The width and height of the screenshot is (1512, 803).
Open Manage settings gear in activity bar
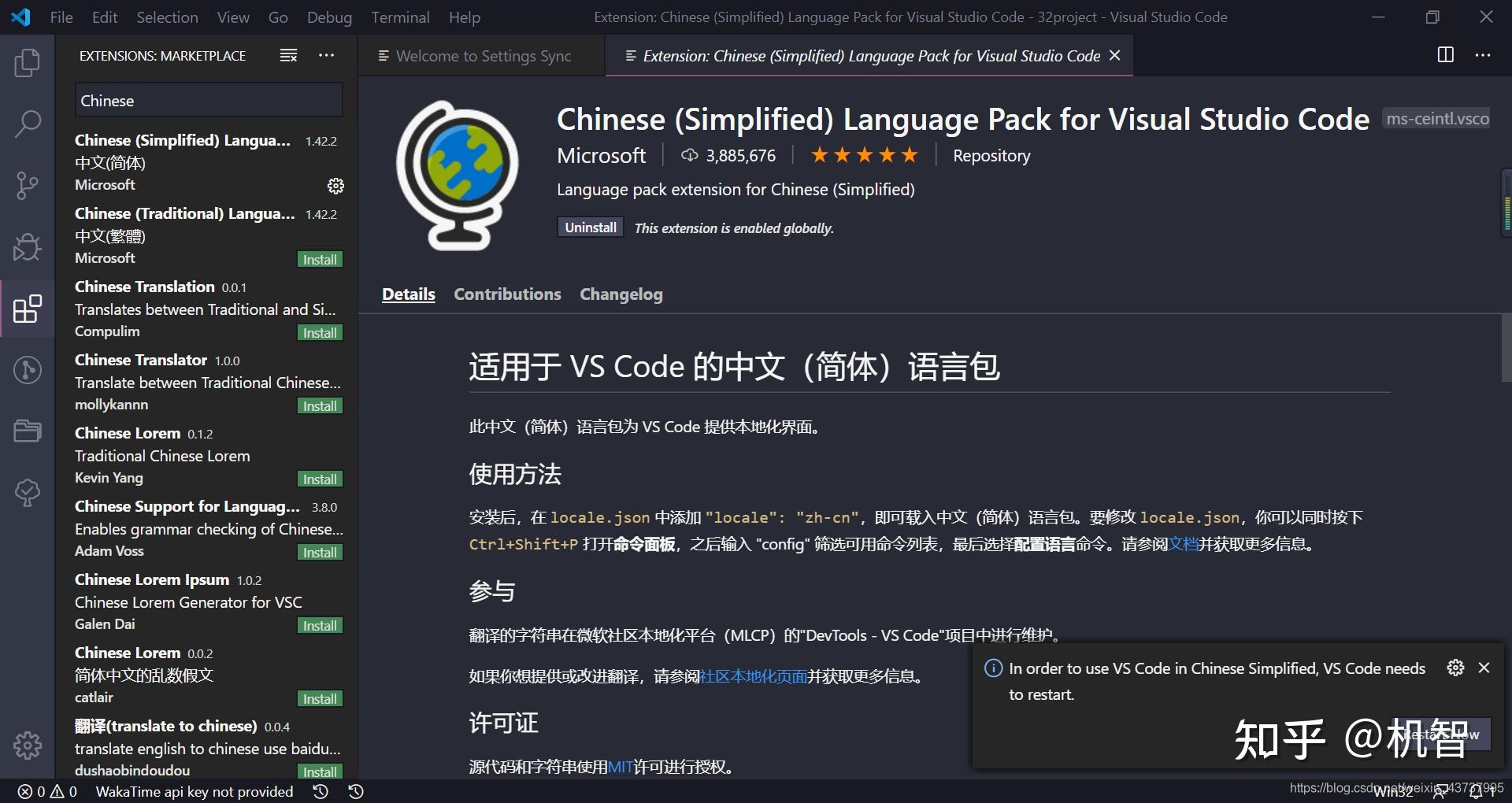pyautogui.click(x=28, y=745)
